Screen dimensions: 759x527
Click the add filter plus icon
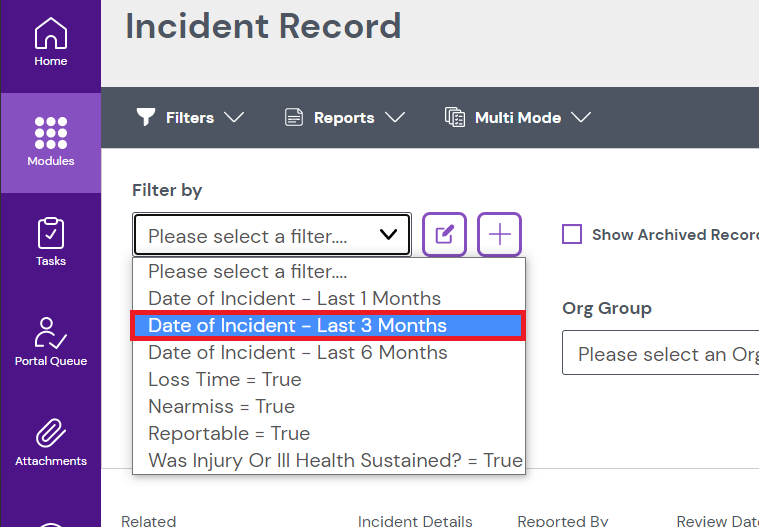(500, 235)
